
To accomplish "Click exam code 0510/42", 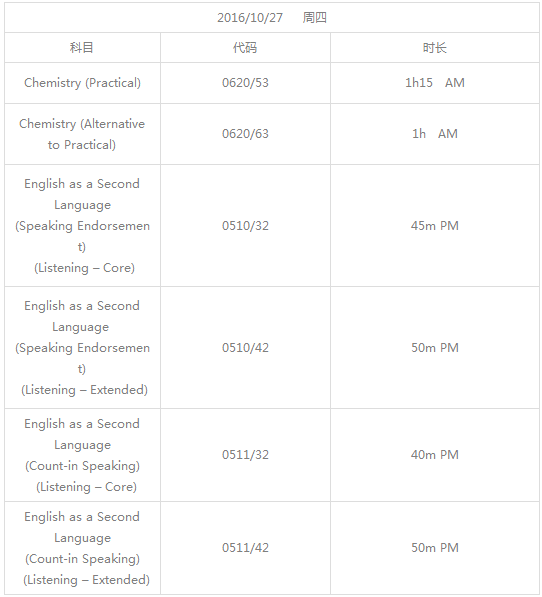I will pyautogui.click(x=245, y=348).
